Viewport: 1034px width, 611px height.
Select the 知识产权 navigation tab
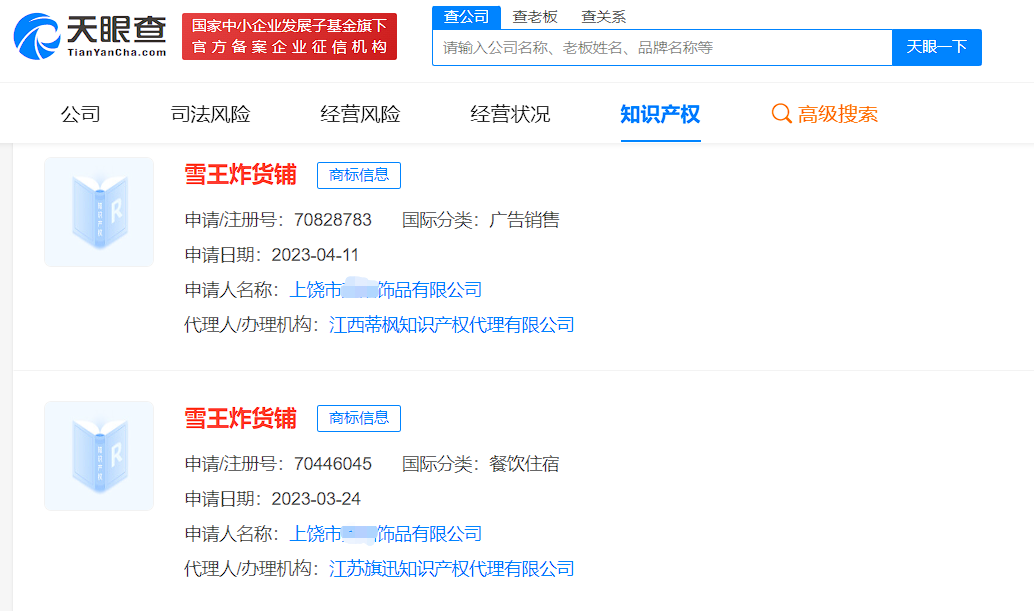pyautogui.click(x=660, y=114)
